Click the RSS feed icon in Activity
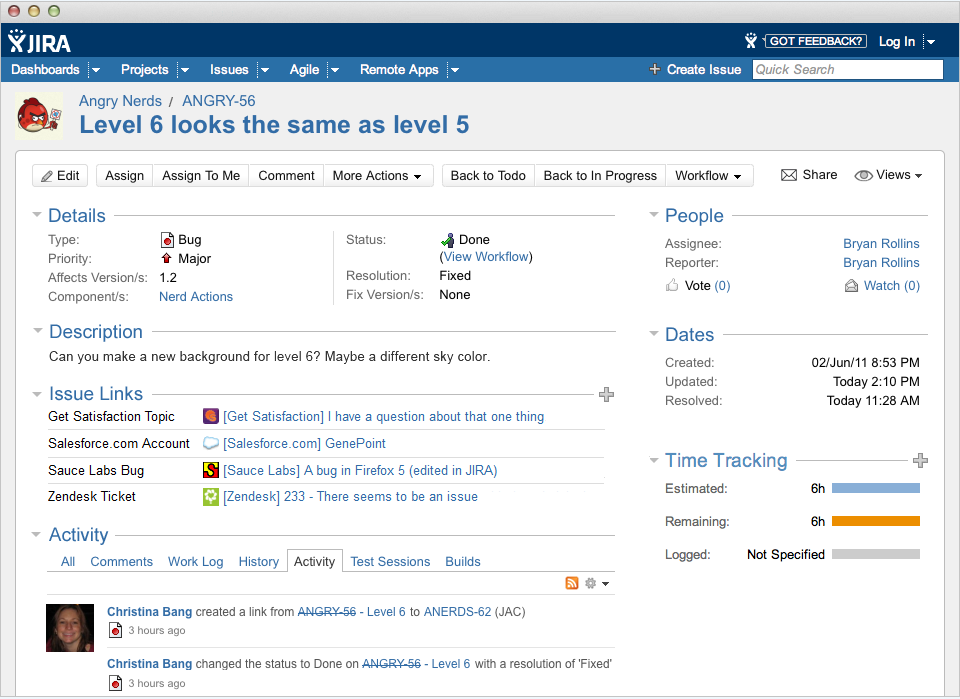 coord(572,583)
